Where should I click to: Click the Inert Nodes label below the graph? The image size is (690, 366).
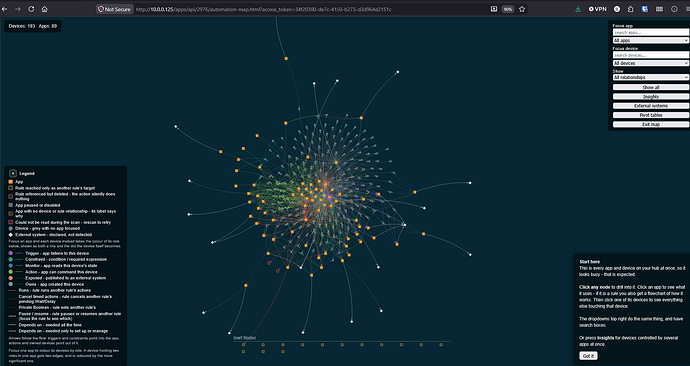[x=244, y=338]
